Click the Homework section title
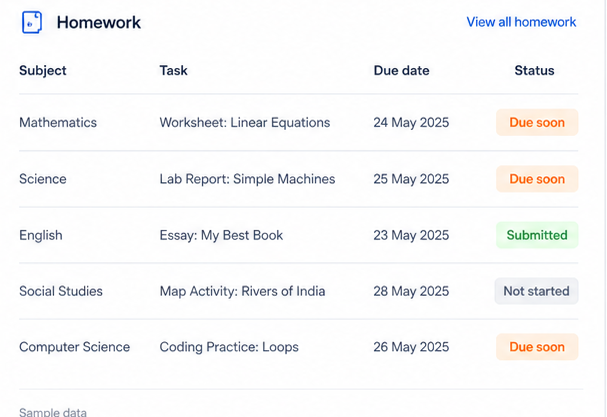The width and height of the screenshot is (607, 417). [x=99, y=22]
